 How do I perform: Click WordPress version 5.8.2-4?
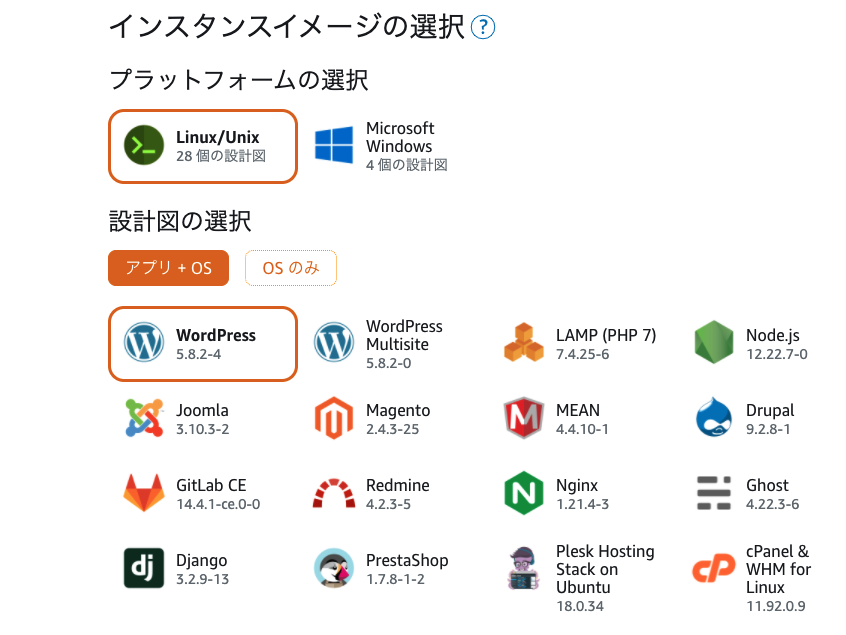point(199,354)
